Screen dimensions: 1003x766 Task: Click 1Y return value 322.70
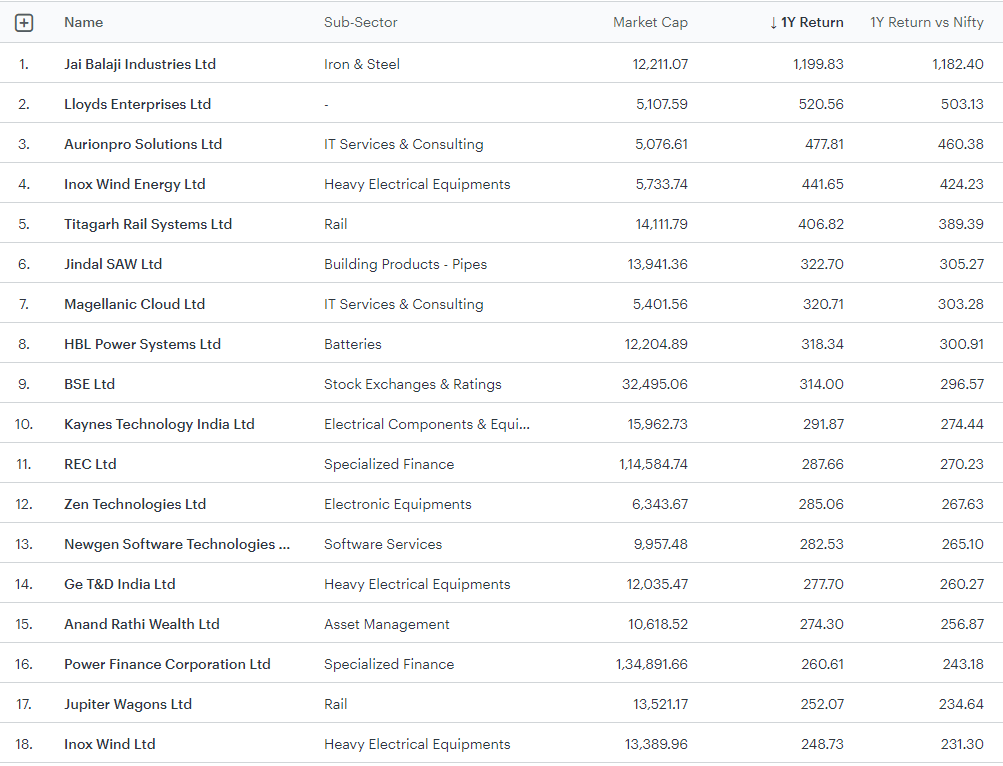pyautogui.click(x=821, y=264)
